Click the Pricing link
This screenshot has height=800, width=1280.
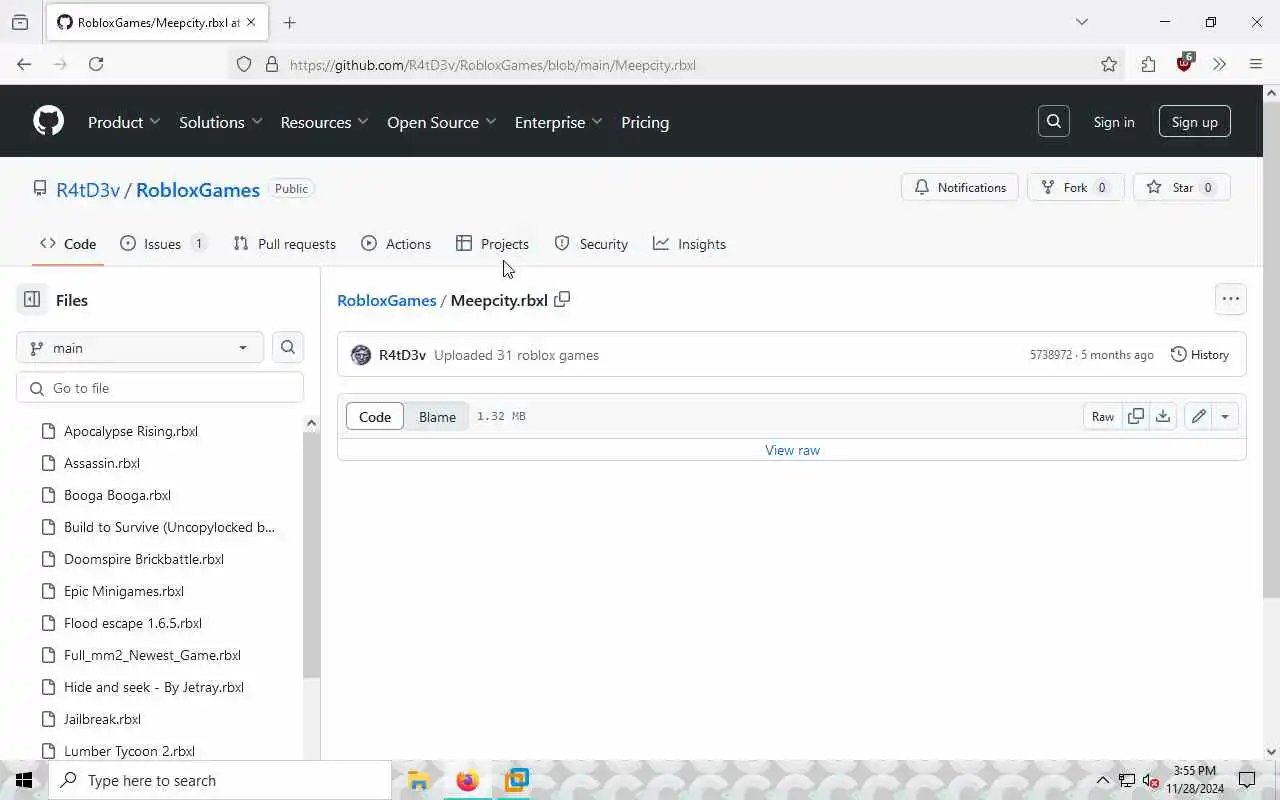pos(645,122)
